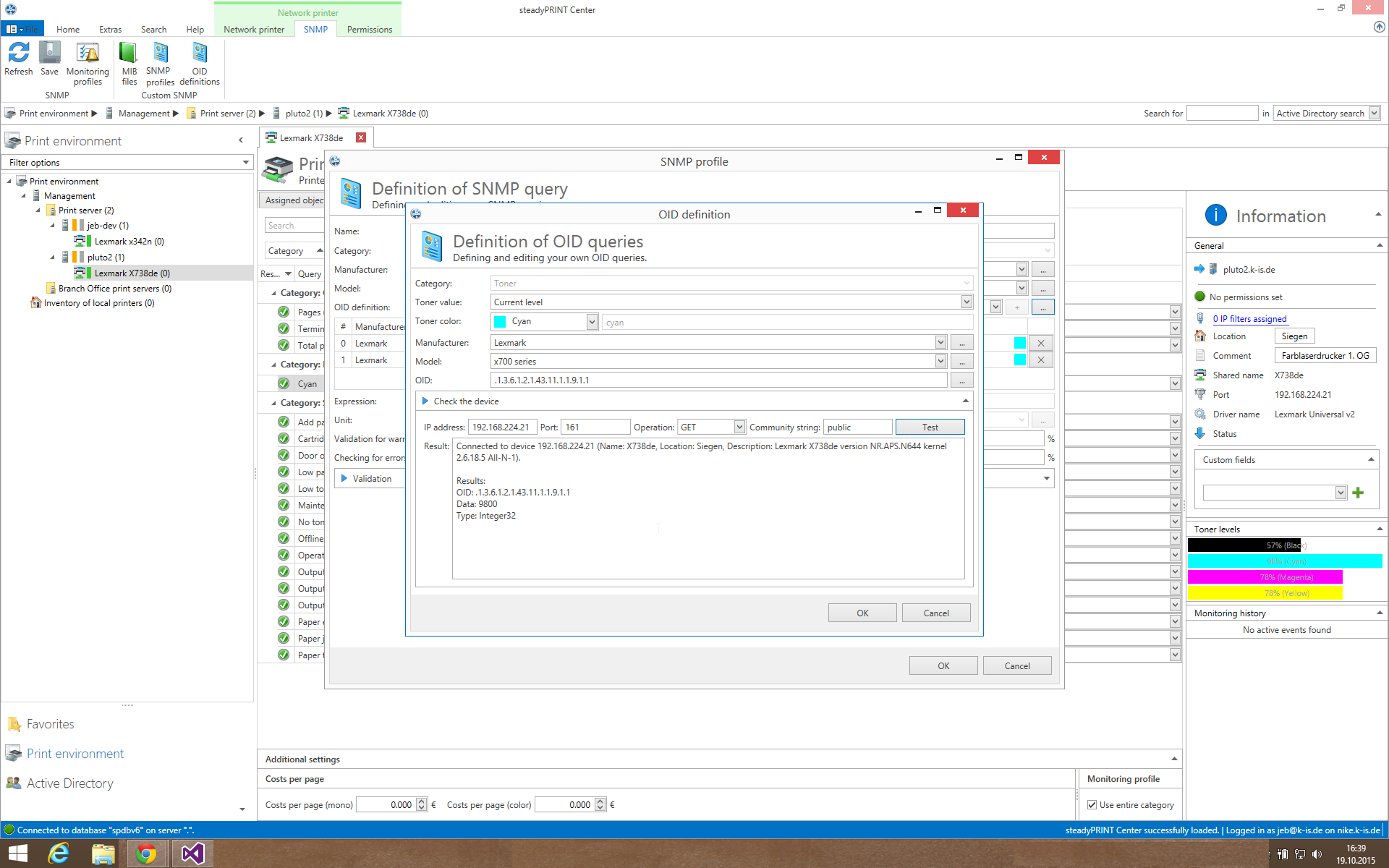Viewport: 1389px width, 868px height.
Task: Click the green status icon beside Cyan query
Action: (284, 383)
